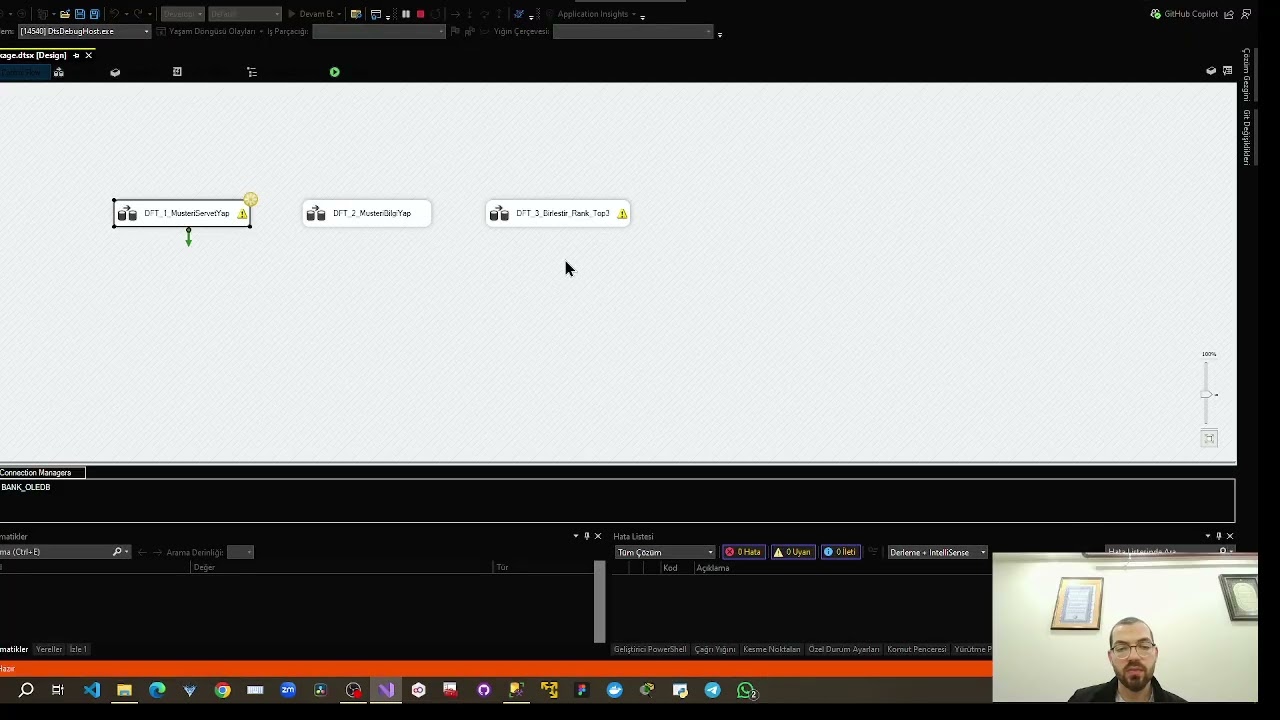Click the pin icon of Hata Listesi panel
The image size is (1280, 720).
point(1218,536)
